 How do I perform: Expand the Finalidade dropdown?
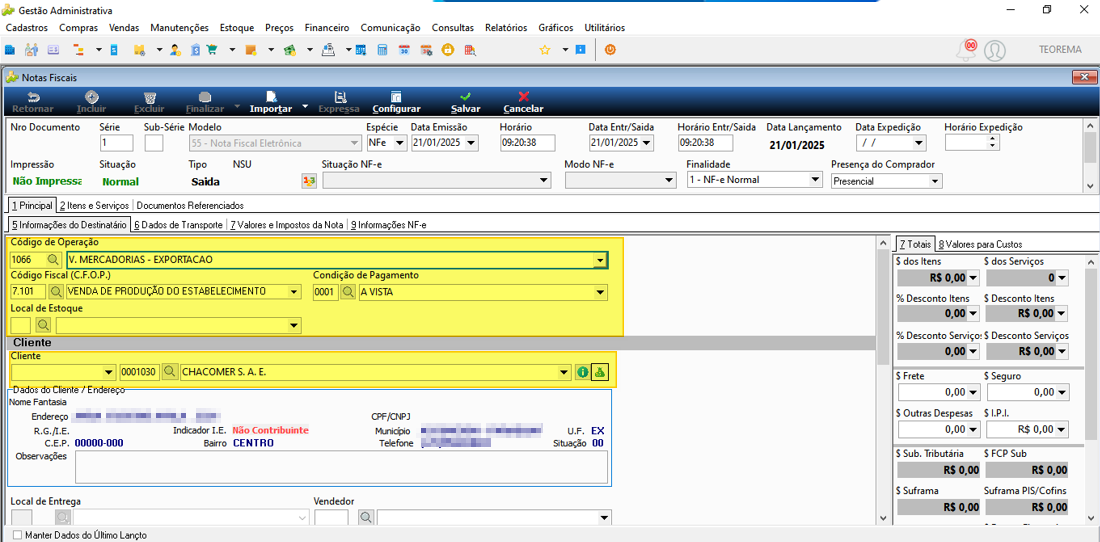[814, 180]
